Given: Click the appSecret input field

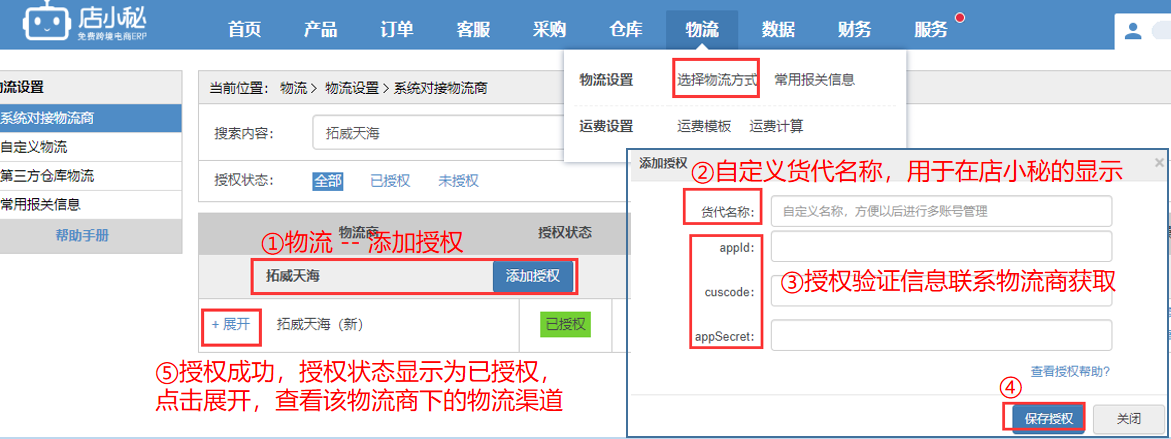Looking at the screenshot, I should (x=941, y=335).
